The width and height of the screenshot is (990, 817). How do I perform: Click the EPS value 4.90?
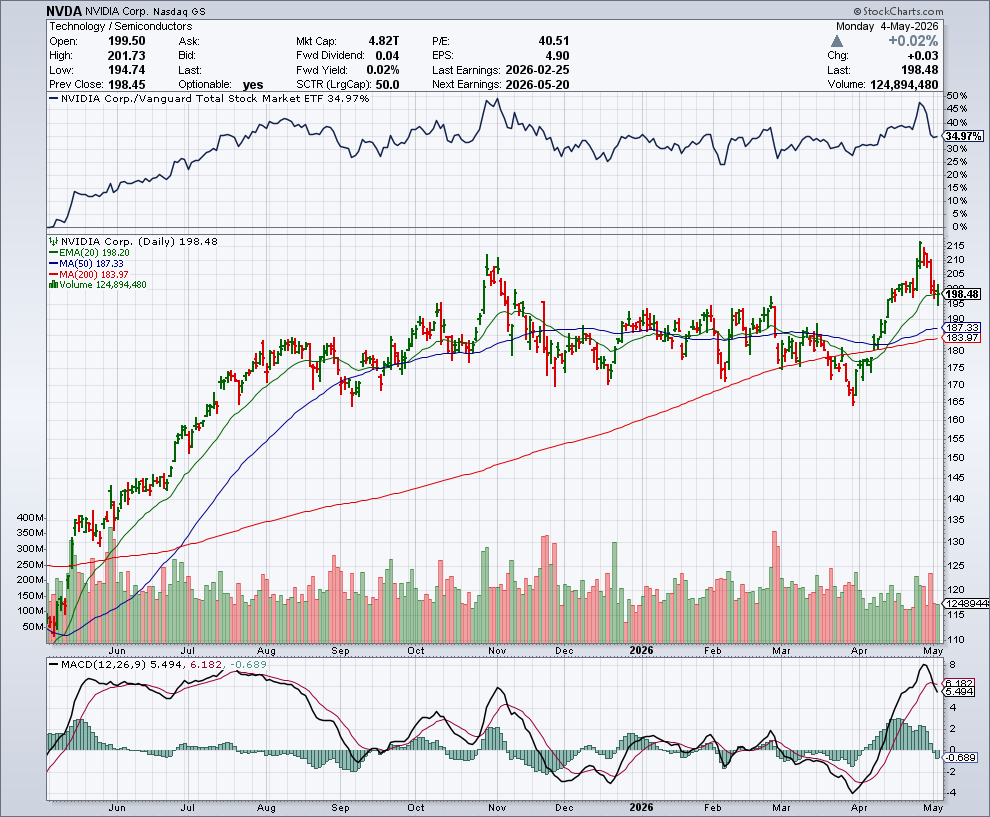558,56
